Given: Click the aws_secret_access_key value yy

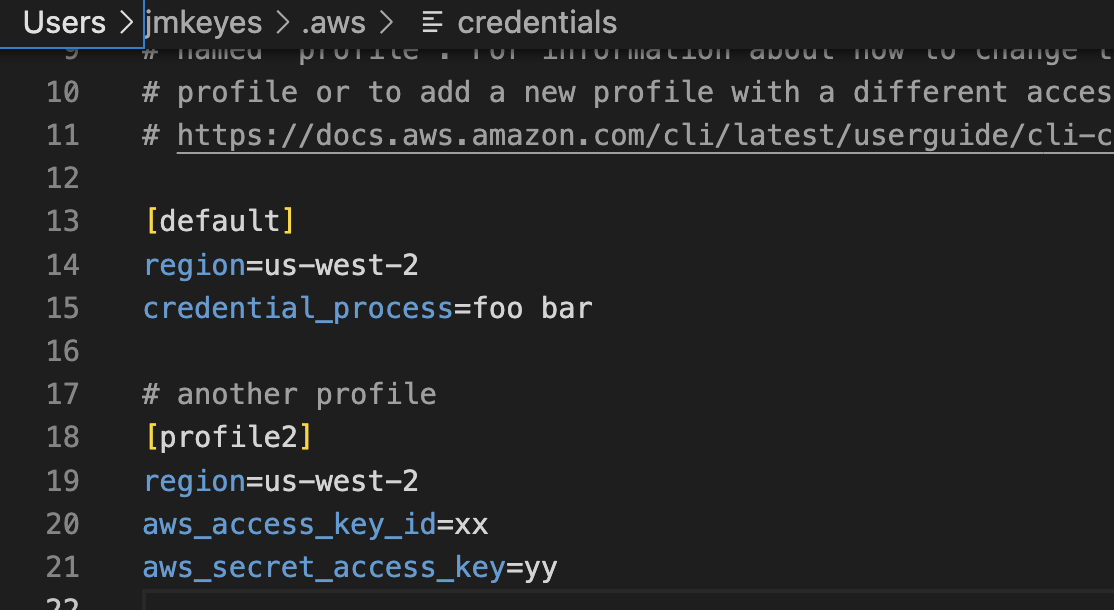Looking at the screenshot, I should tap(541, 568).
